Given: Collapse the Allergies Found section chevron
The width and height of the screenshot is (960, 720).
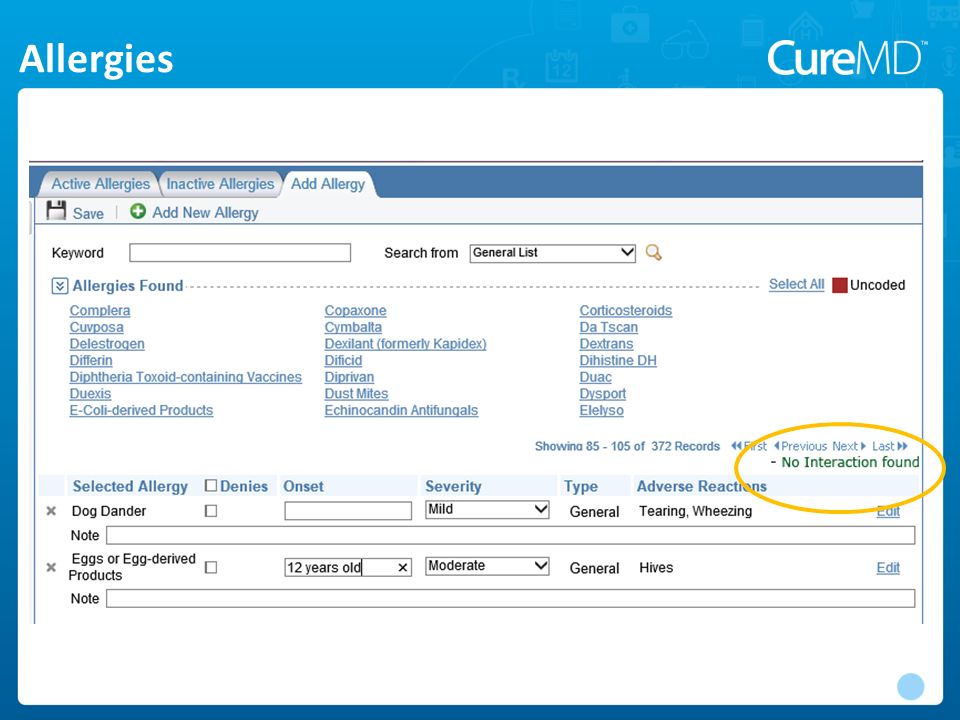Looking at the screenshot, I should click(x=59, y=286).
